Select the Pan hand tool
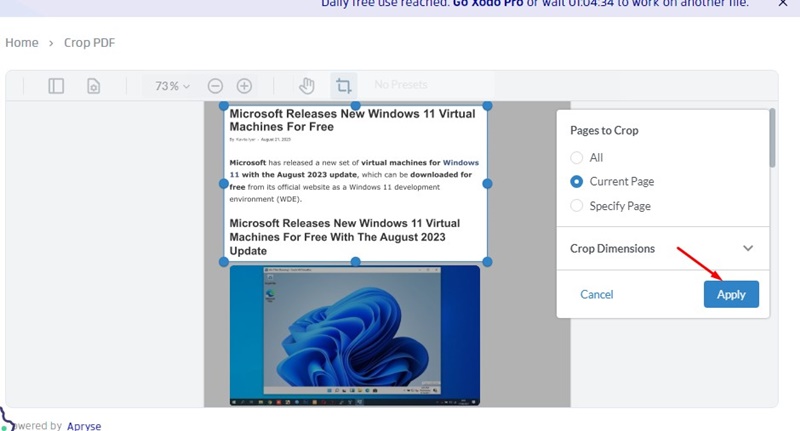Viewport: 800px width, 431px height. point(307,86)
